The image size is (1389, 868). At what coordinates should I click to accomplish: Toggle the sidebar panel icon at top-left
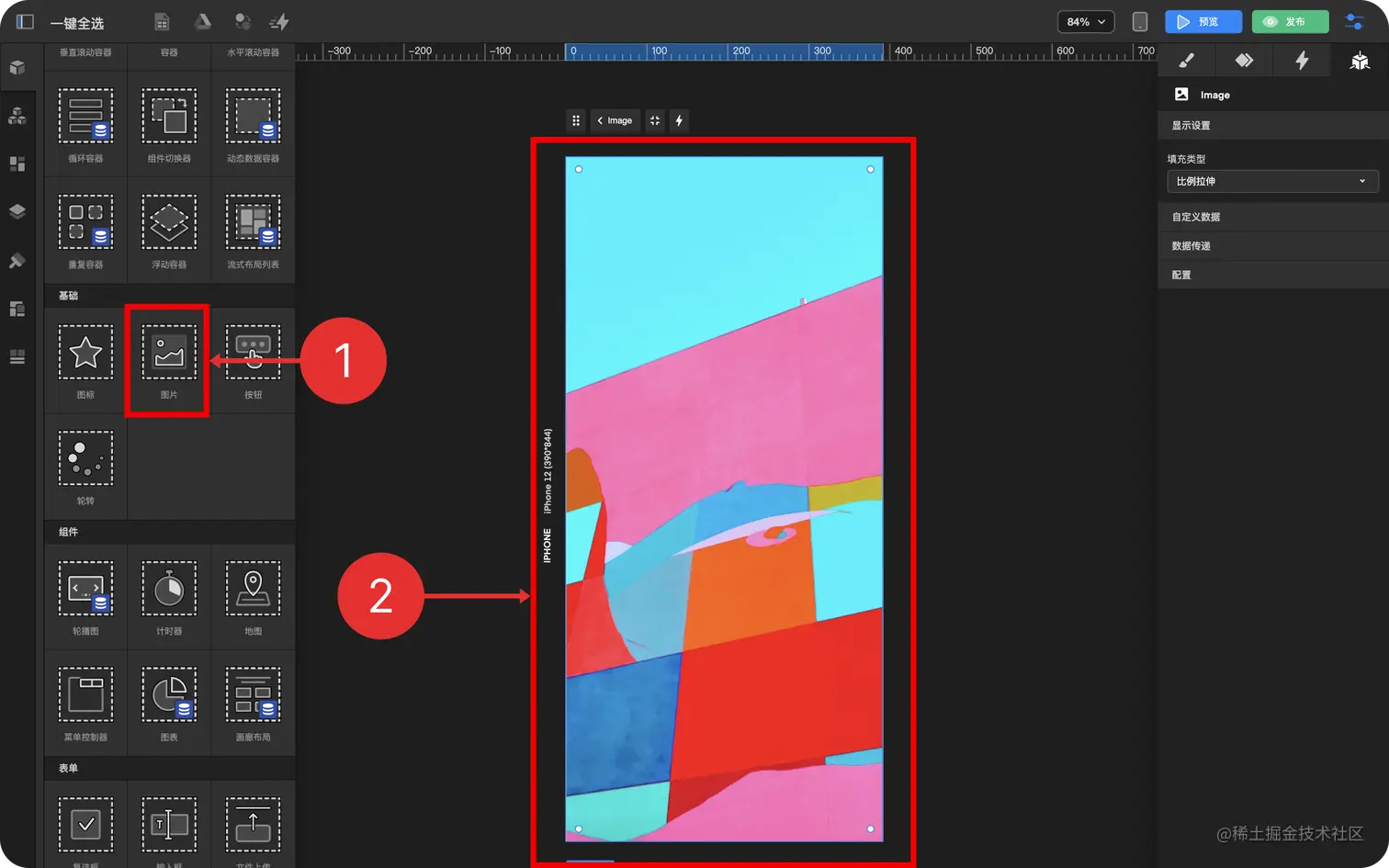pos(25,21)
